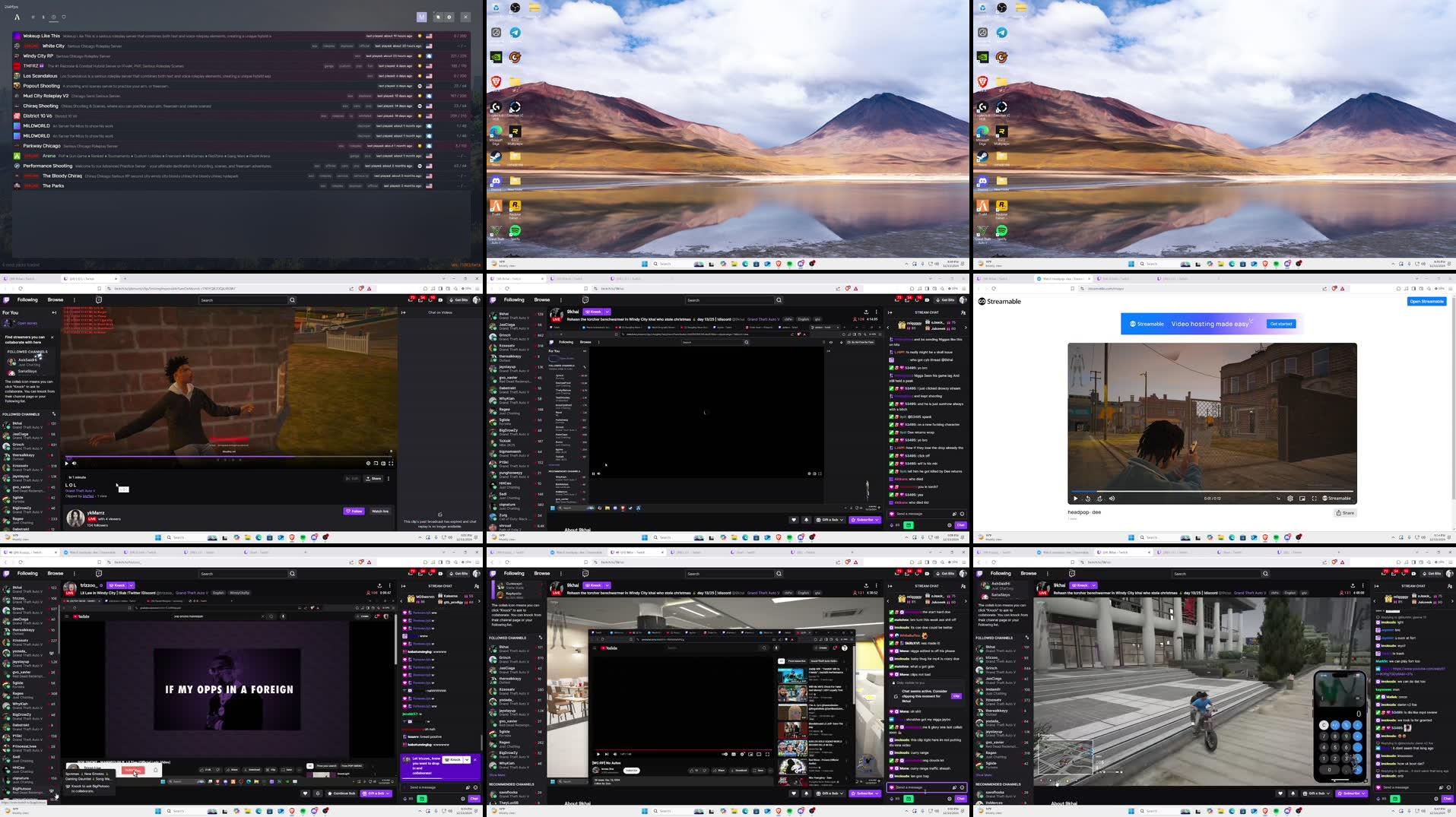Open favorites heart-shield tab in FiveM launcher
This screenshot has height=817, width=1456.
coord(63,17)
